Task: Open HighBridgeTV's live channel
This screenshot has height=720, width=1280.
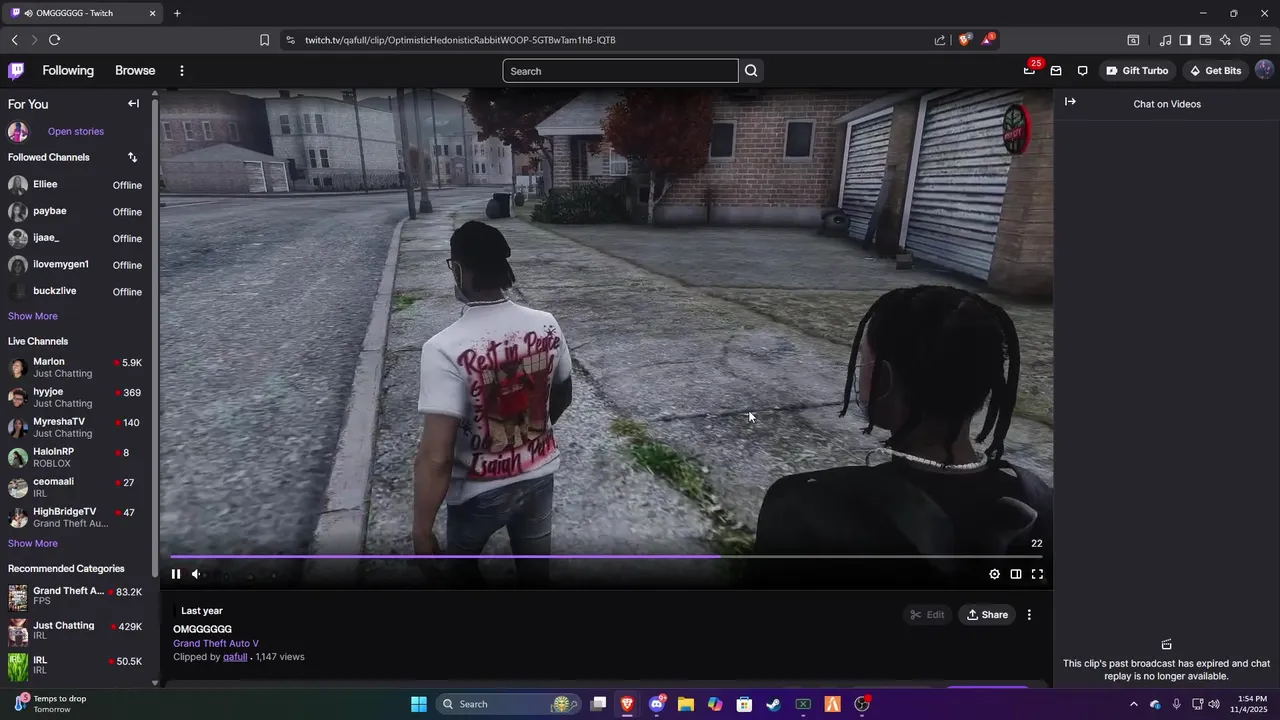Action: [76, 517]
